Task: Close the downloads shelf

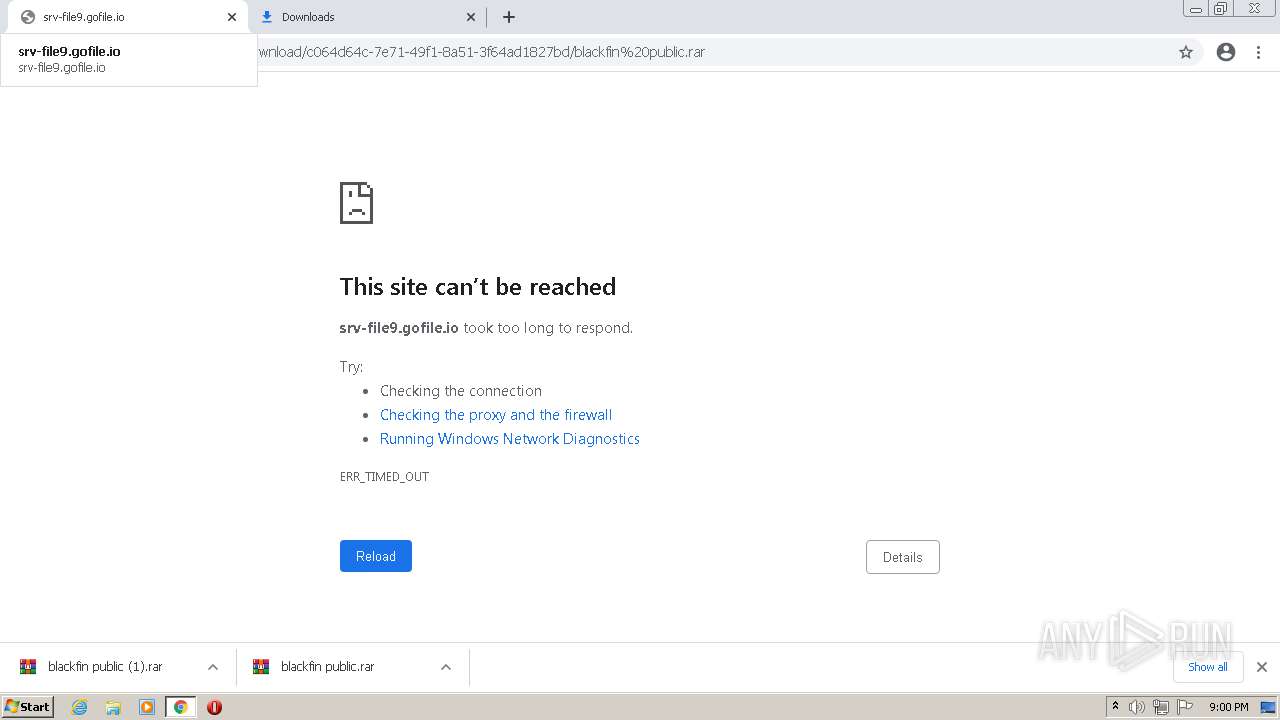Action: (x=1262, y=667)
